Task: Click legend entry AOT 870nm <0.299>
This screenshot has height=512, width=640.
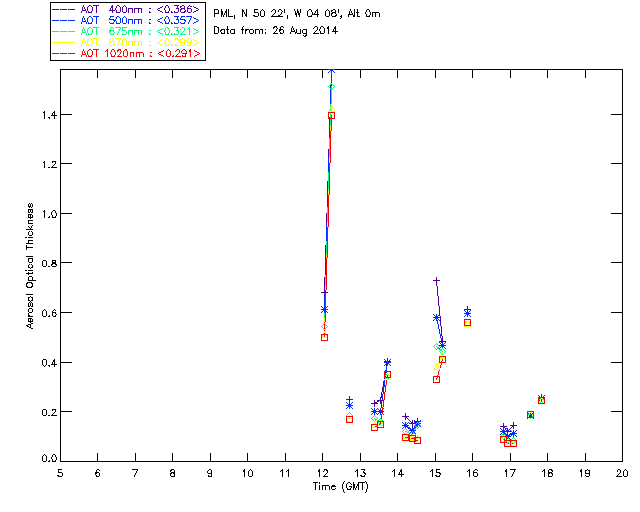Action: [127, 42]
